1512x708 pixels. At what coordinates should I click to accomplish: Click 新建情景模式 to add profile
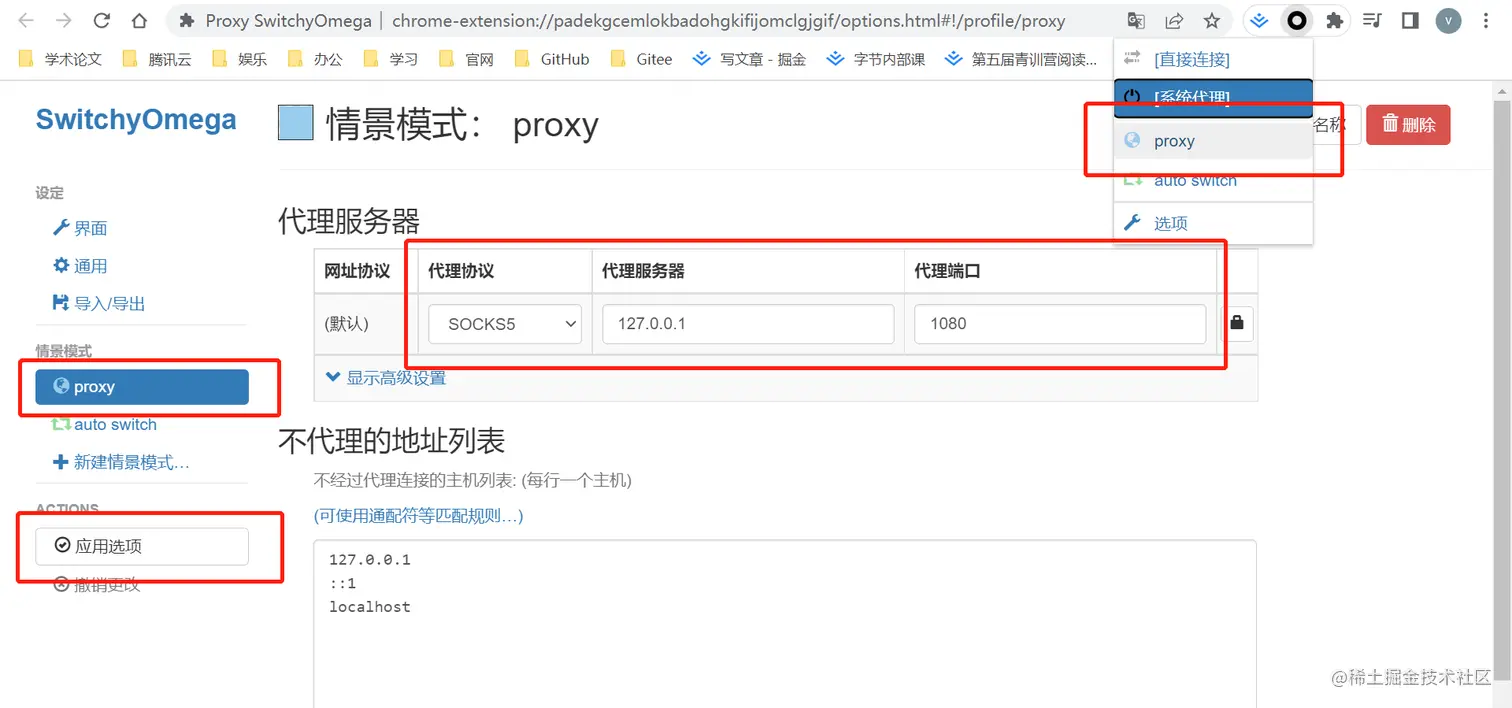pyautogui.click(x=121, y=462)
